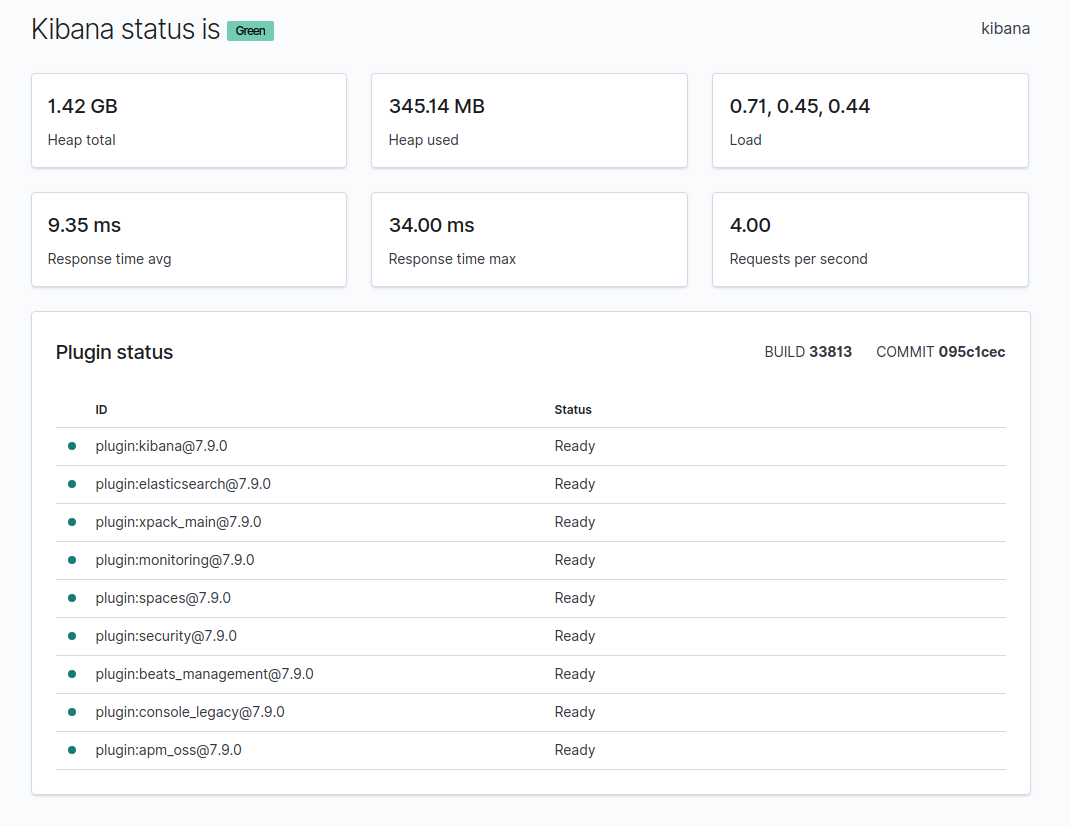1069x826 pixels.
Task: Click the build number 33813
Action: point(830,352)
